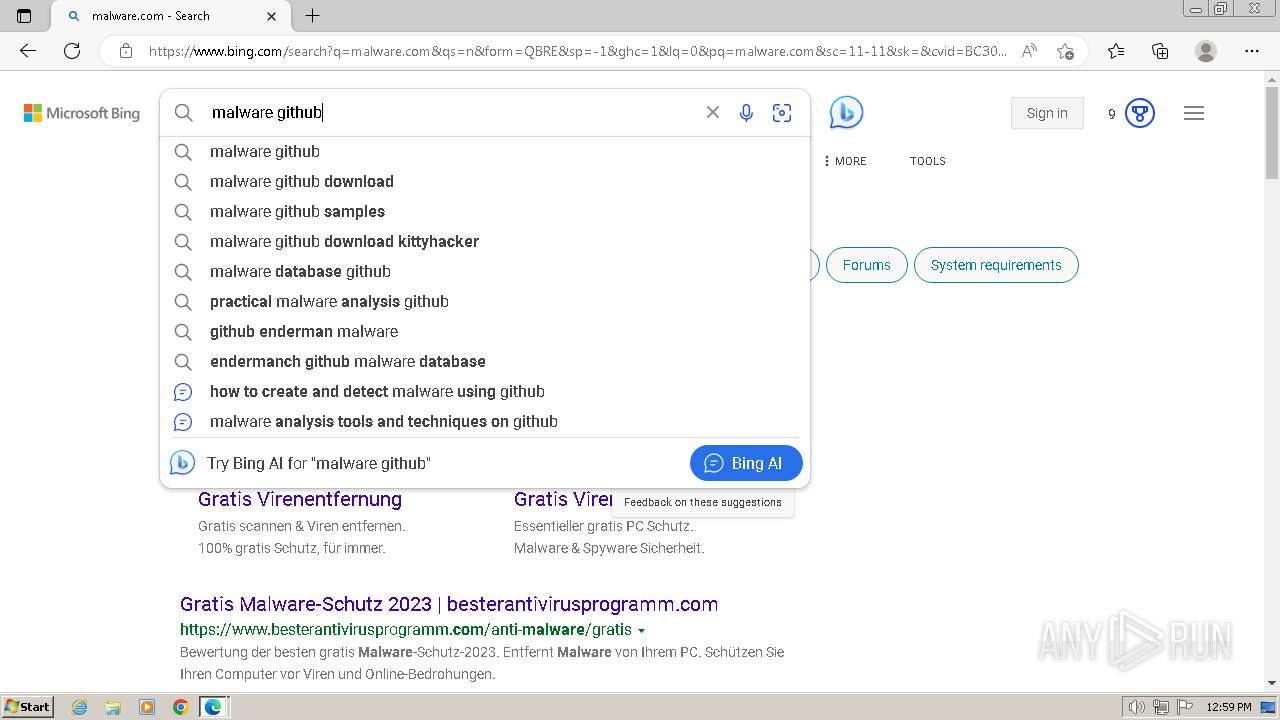Image resolution: width=1280 pixels, height=720 pixels.
Task: Expand the MORE search filters menu
Action: click(x=845, y=161)
